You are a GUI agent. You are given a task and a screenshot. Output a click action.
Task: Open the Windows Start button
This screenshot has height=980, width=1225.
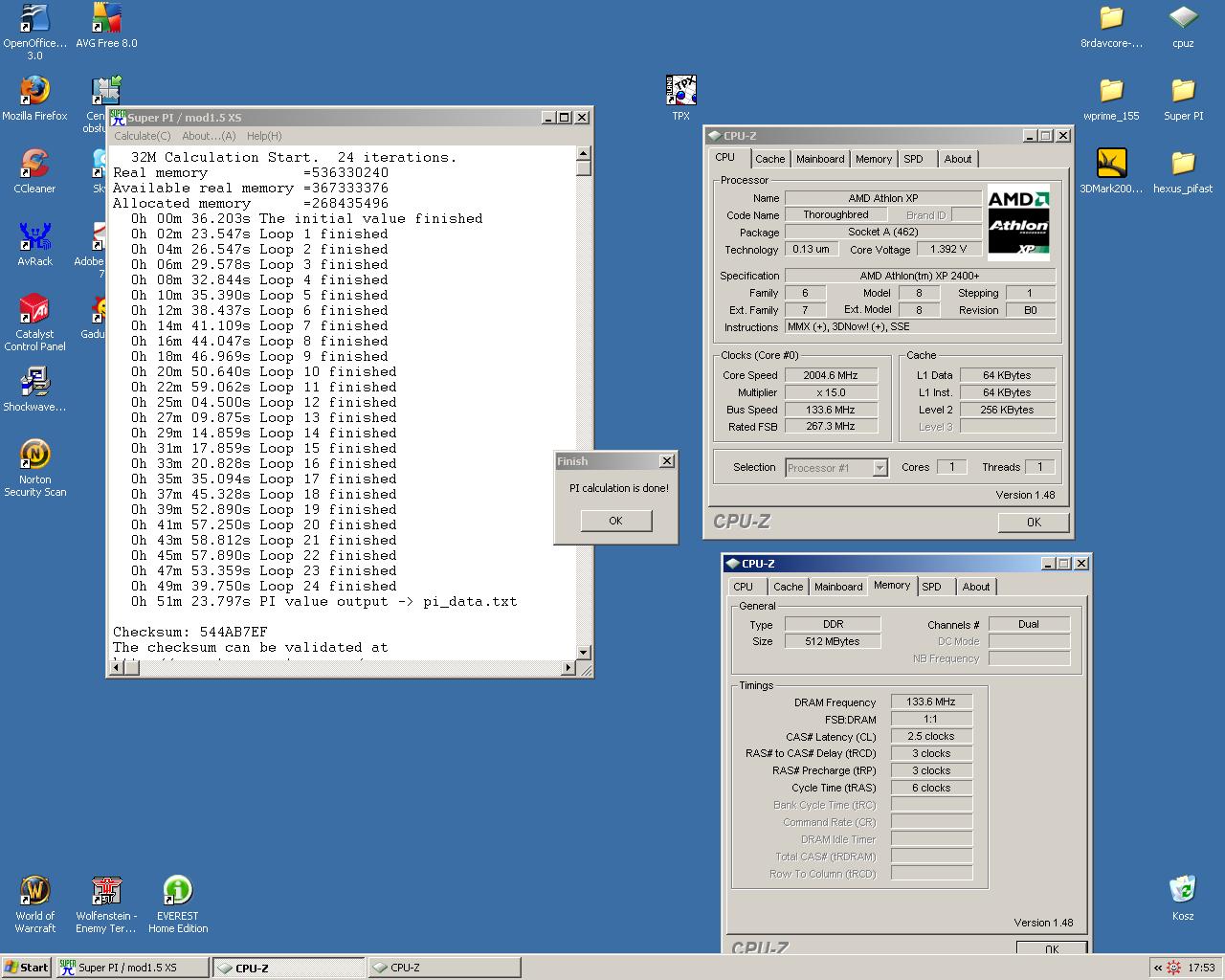tap(27, 968)
